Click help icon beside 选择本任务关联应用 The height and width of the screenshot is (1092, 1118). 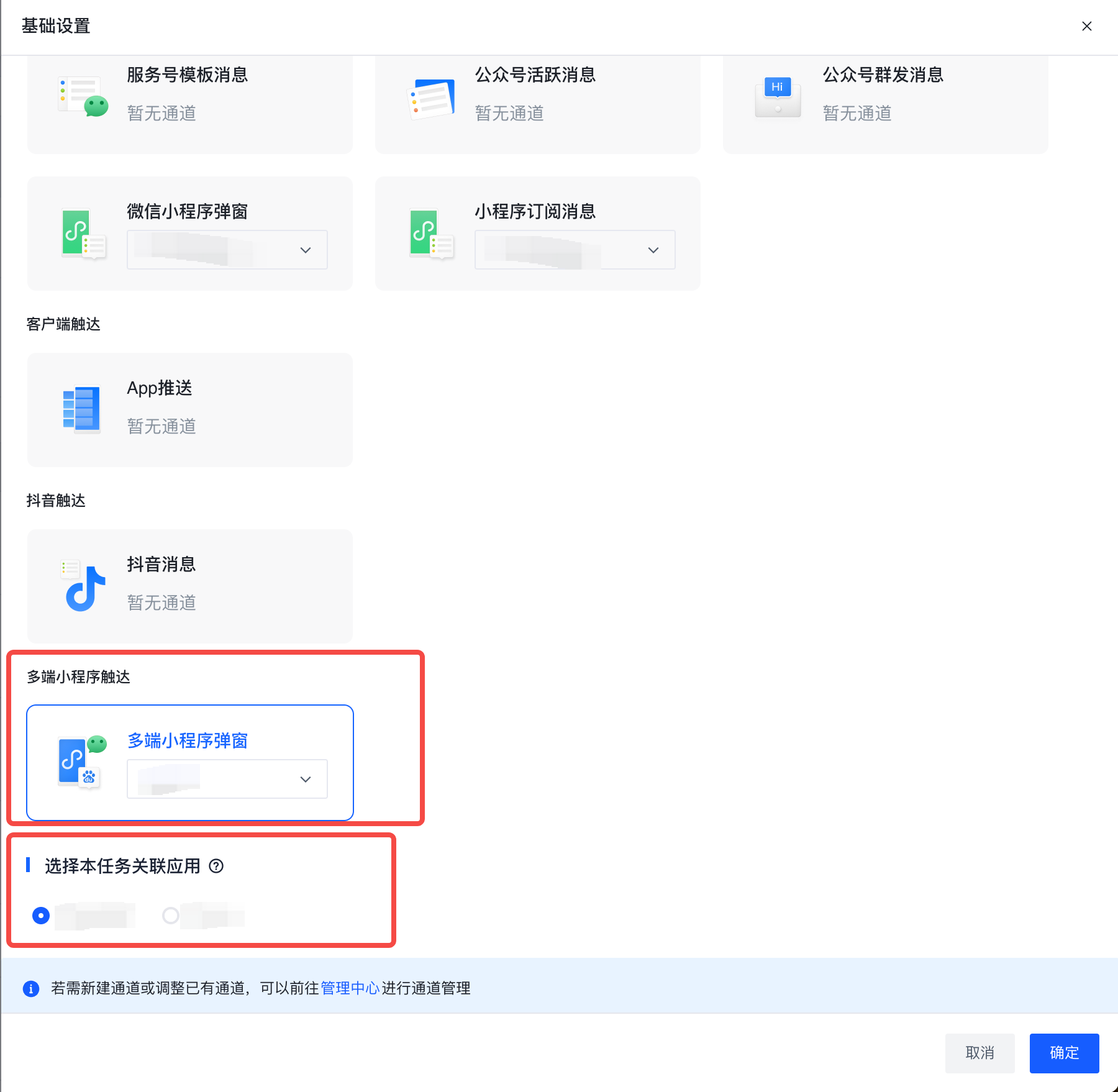[216, 866]
